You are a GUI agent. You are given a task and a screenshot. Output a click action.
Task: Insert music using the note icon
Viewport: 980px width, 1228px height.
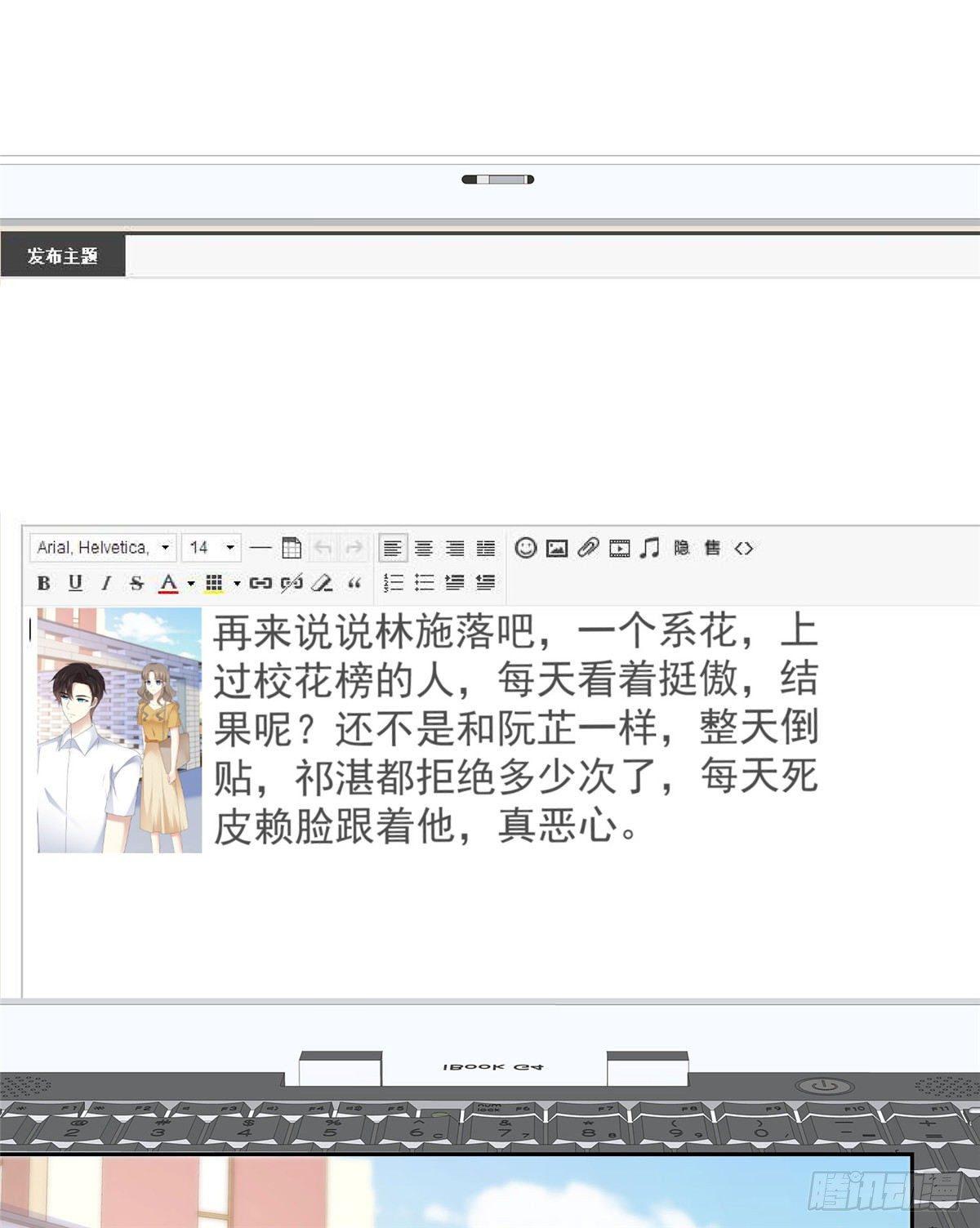click(650, 548)
